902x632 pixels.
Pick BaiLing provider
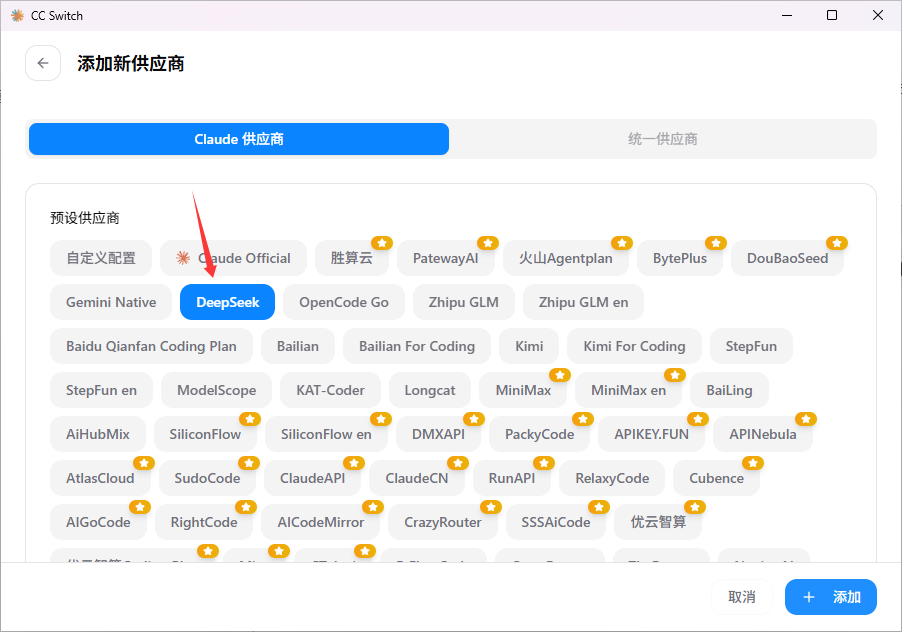729,390
